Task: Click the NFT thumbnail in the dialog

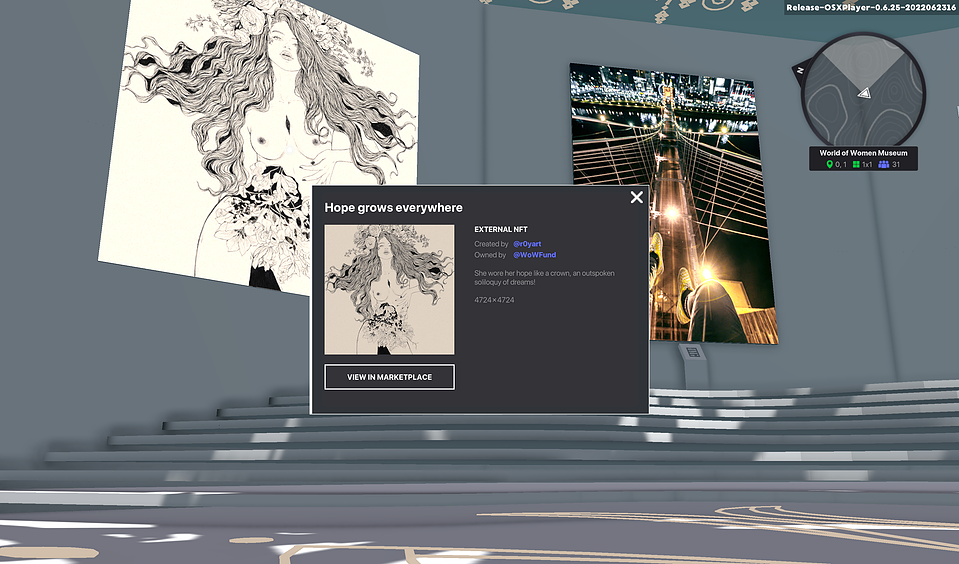Action: tap(390, 289)
